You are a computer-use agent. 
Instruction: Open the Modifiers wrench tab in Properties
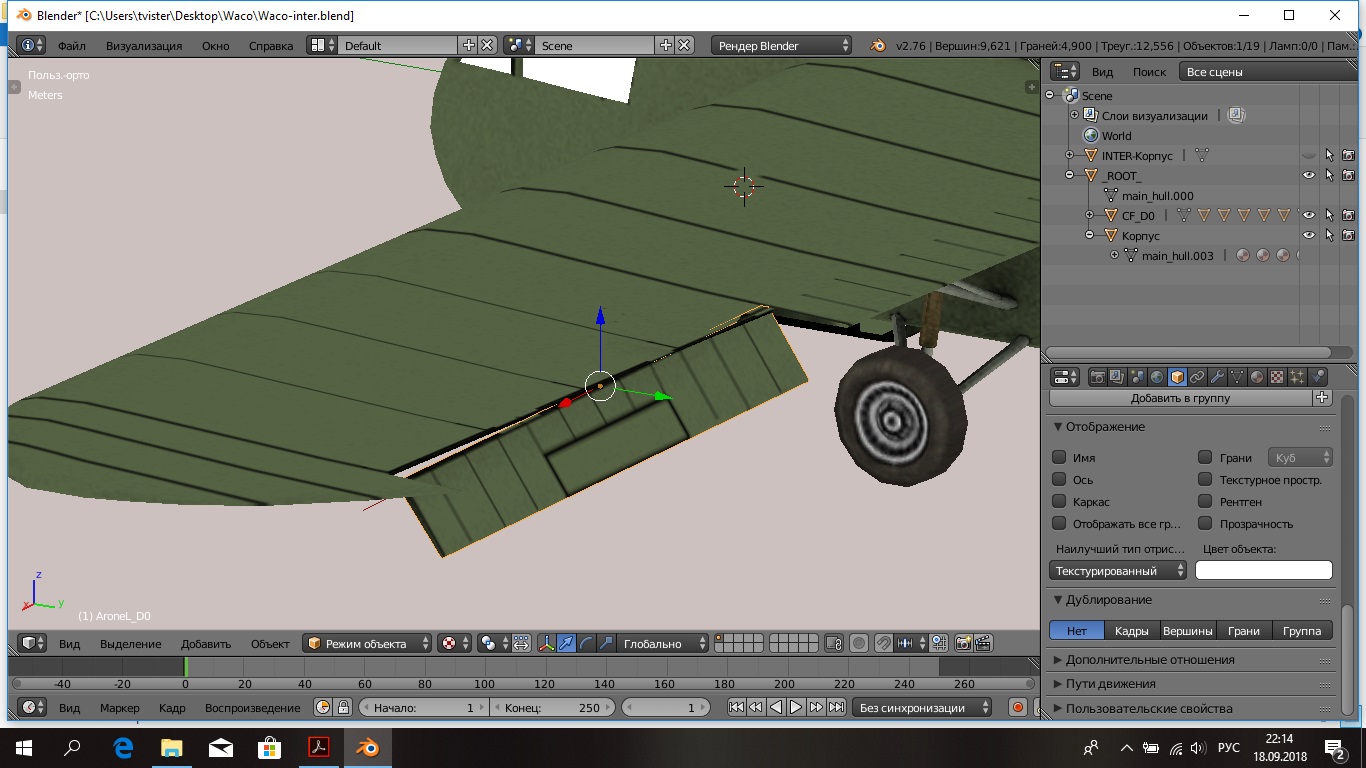coord(1217,377)
